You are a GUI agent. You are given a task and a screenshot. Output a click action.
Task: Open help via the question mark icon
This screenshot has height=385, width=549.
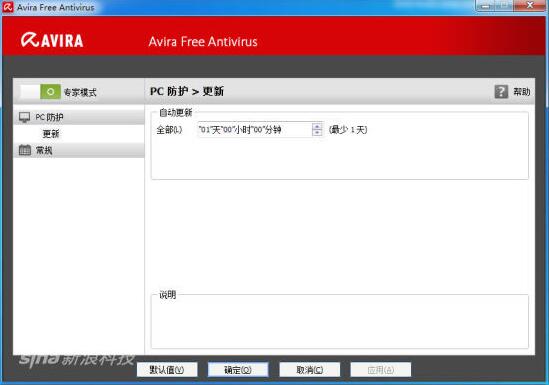point(501,92)
